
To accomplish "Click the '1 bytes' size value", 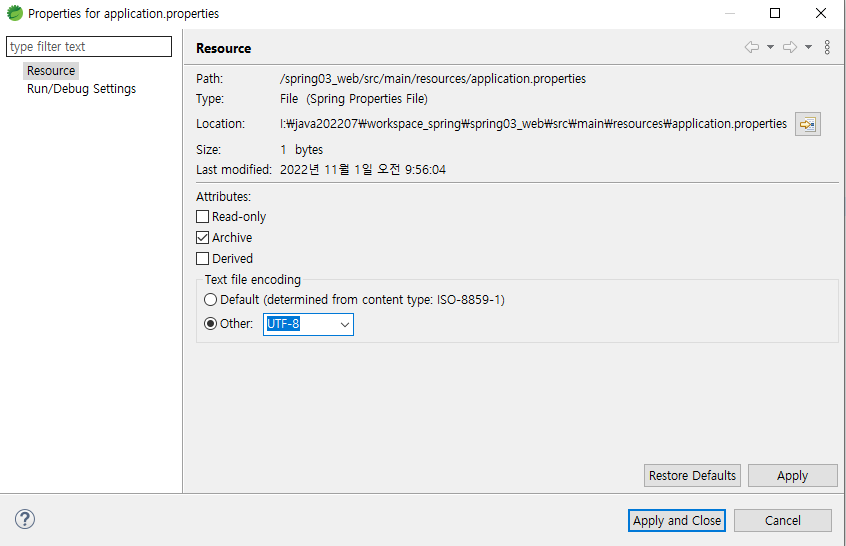I will click(x=301, y=149).
